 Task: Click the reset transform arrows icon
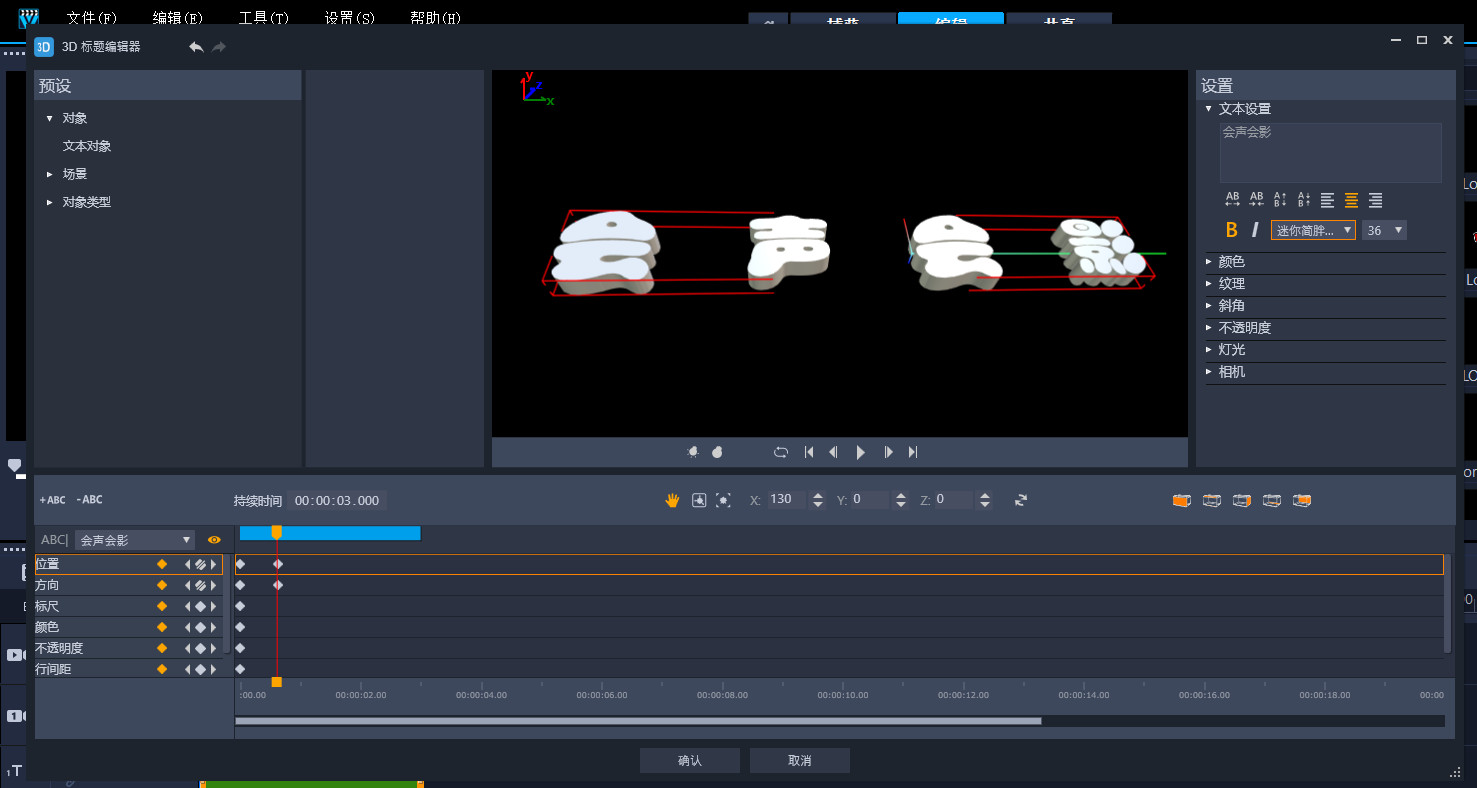click(x=1021, y=500)
